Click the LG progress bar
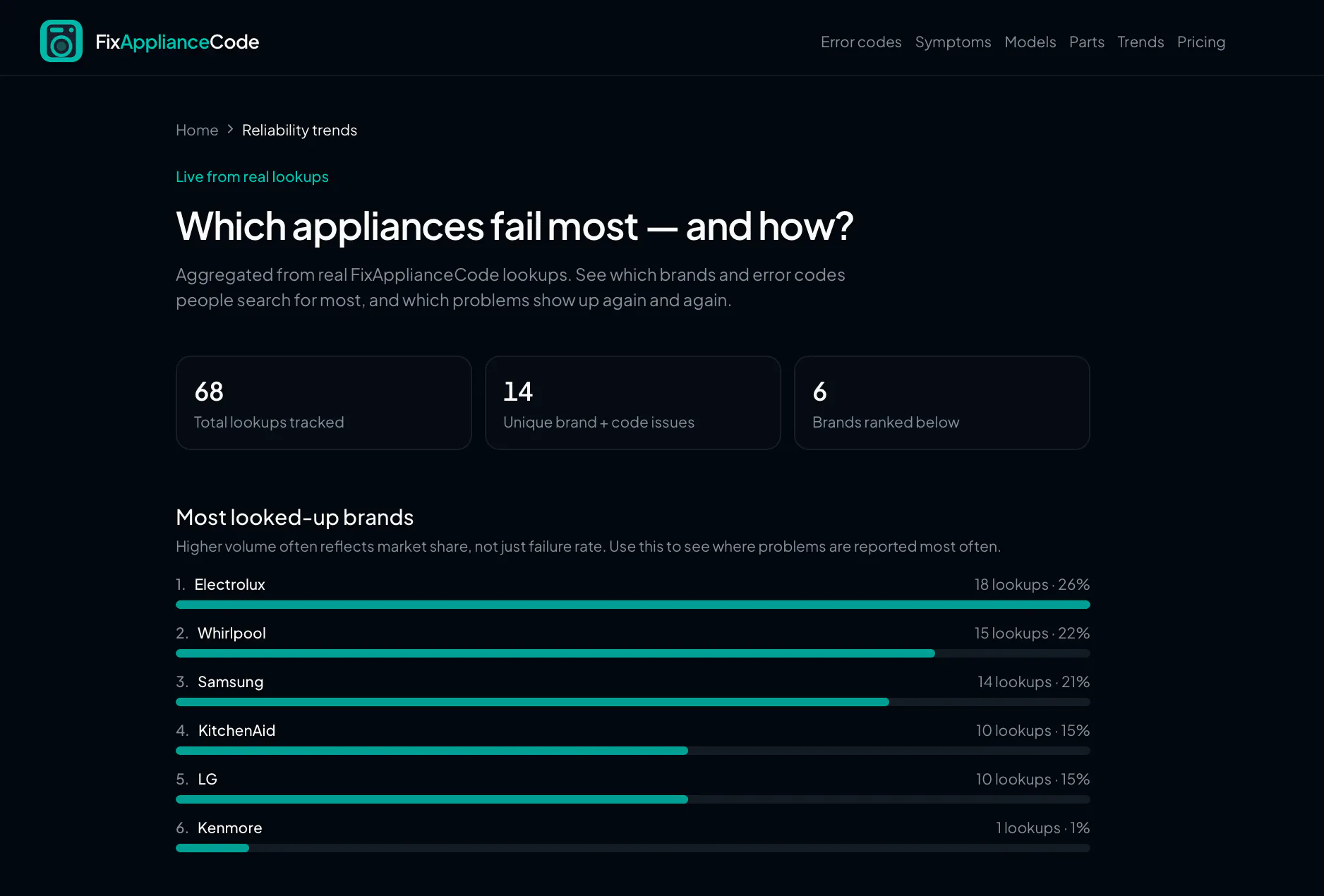1324x896 pixels. point(633,799)
